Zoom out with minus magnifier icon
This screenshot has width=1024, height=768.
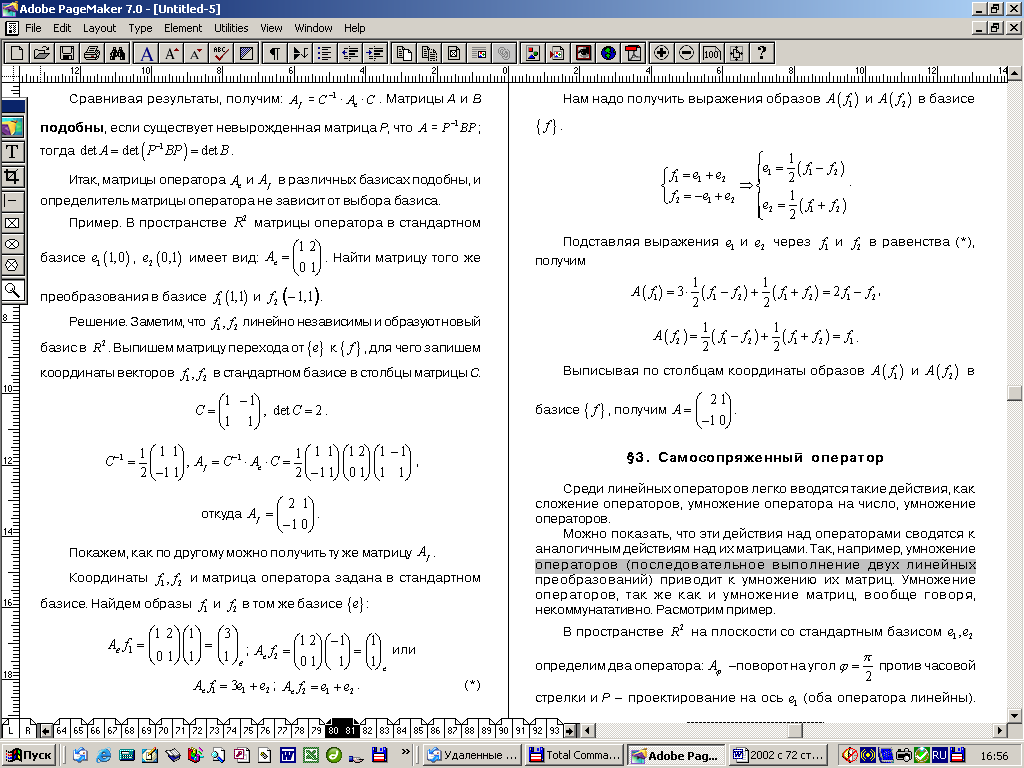click(x=686, y=53)
